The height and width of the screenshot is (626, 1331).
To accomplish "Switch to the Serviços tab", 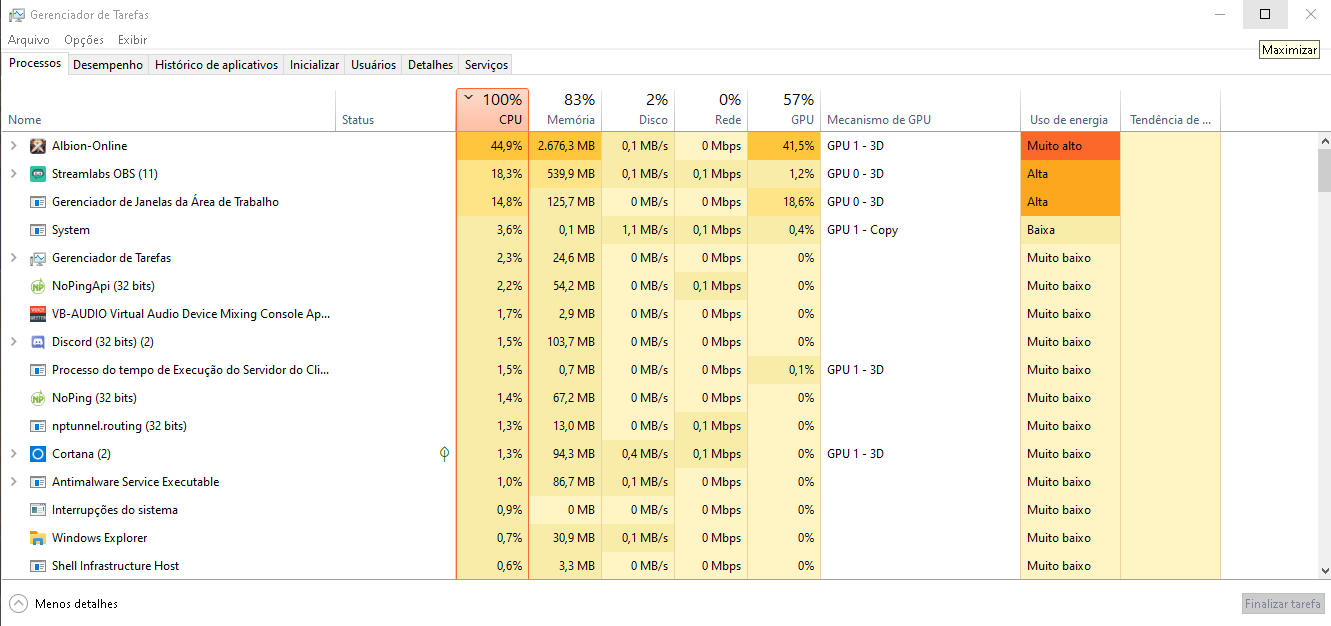I will tap(486, 65).
